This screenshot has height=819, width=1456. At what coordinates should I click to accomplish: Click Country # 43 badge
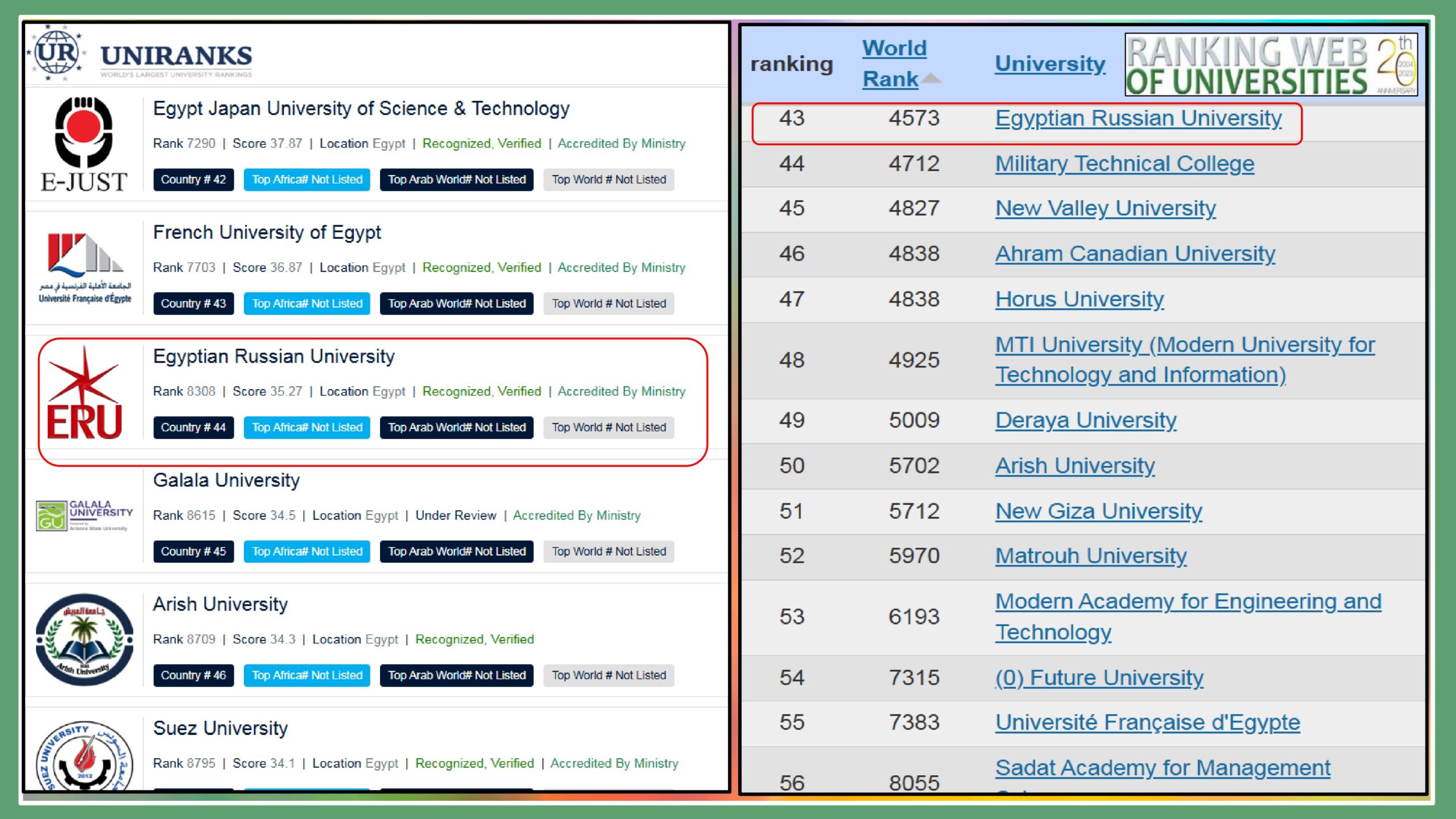193,304
